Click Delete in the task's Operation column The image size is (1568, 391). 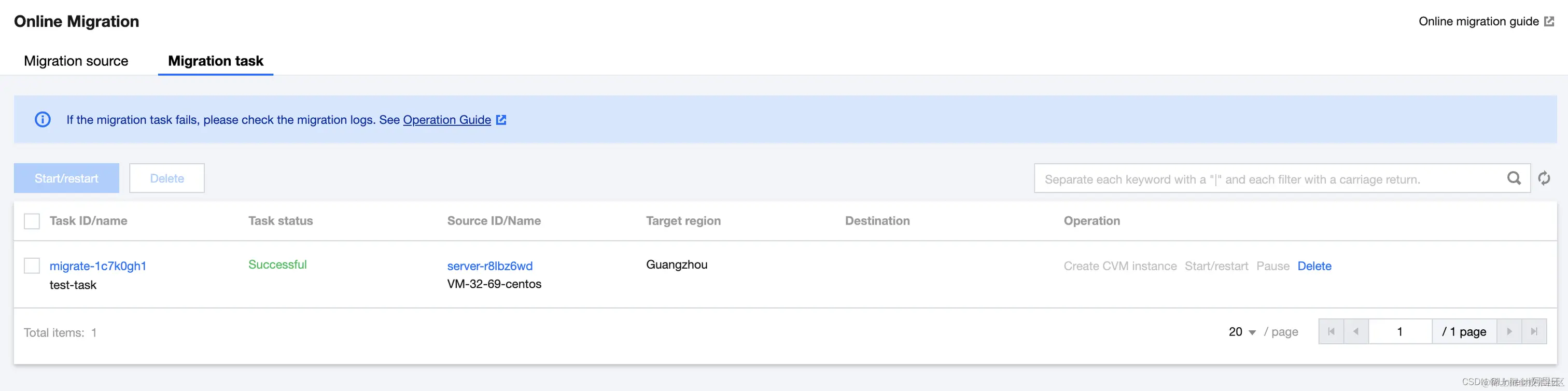point(1314,266)
